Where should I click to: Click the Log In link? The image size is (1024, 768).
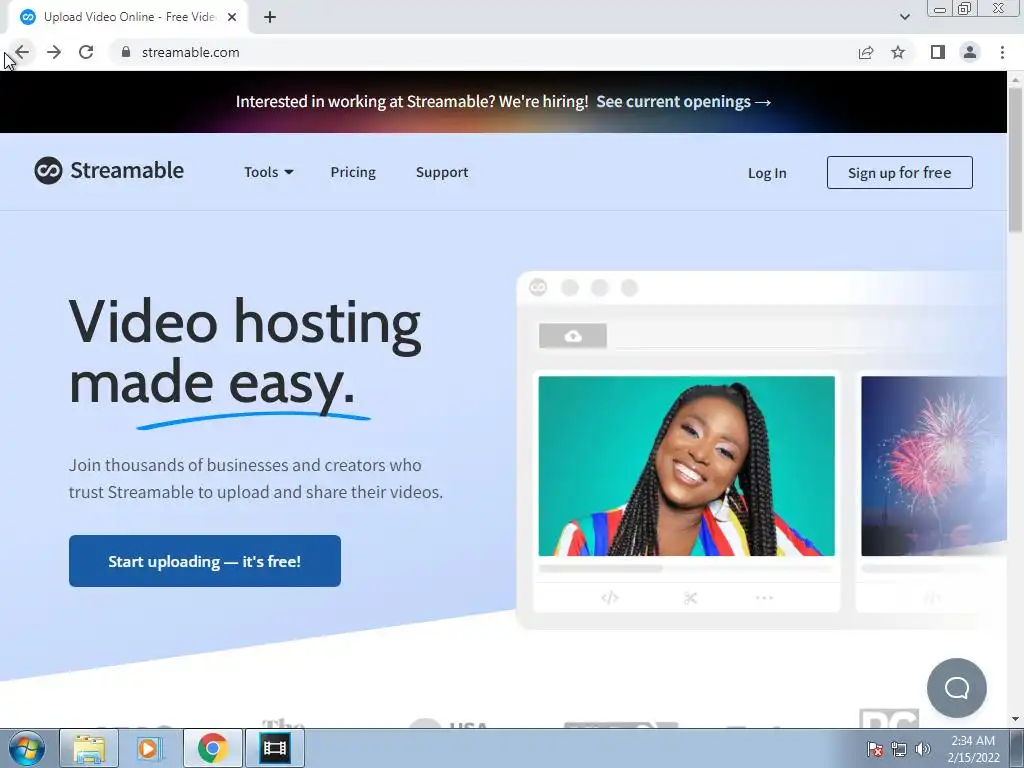(767, 173)
